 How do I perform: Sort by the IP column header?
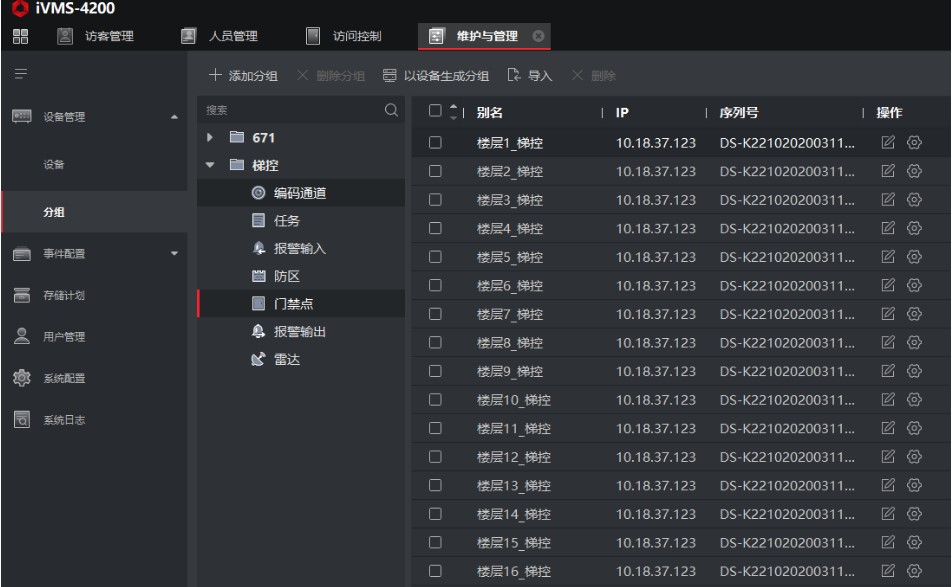click(622, 112)
